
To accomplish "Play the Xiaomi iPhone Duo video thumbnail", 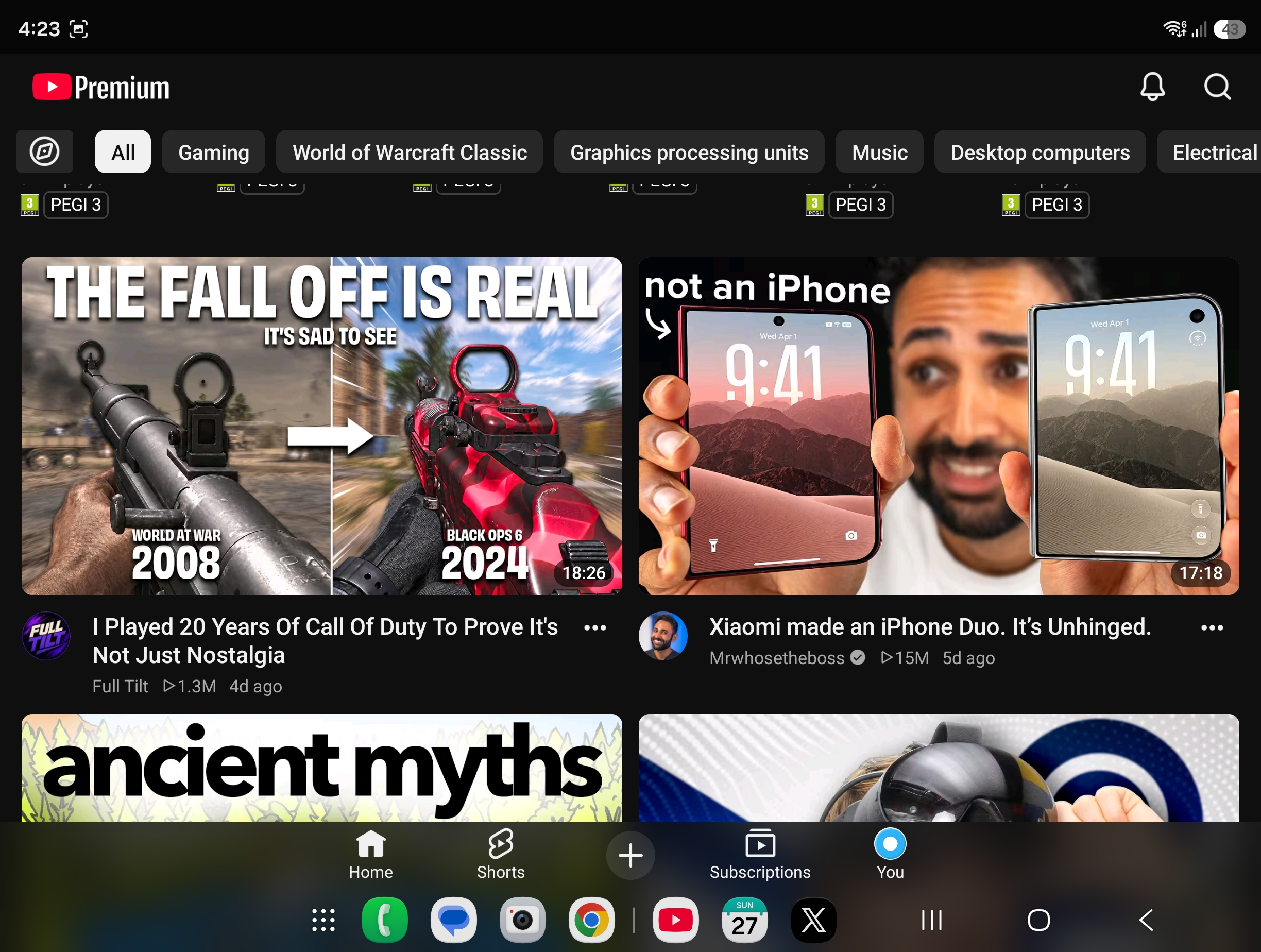I will pos(939,426).
